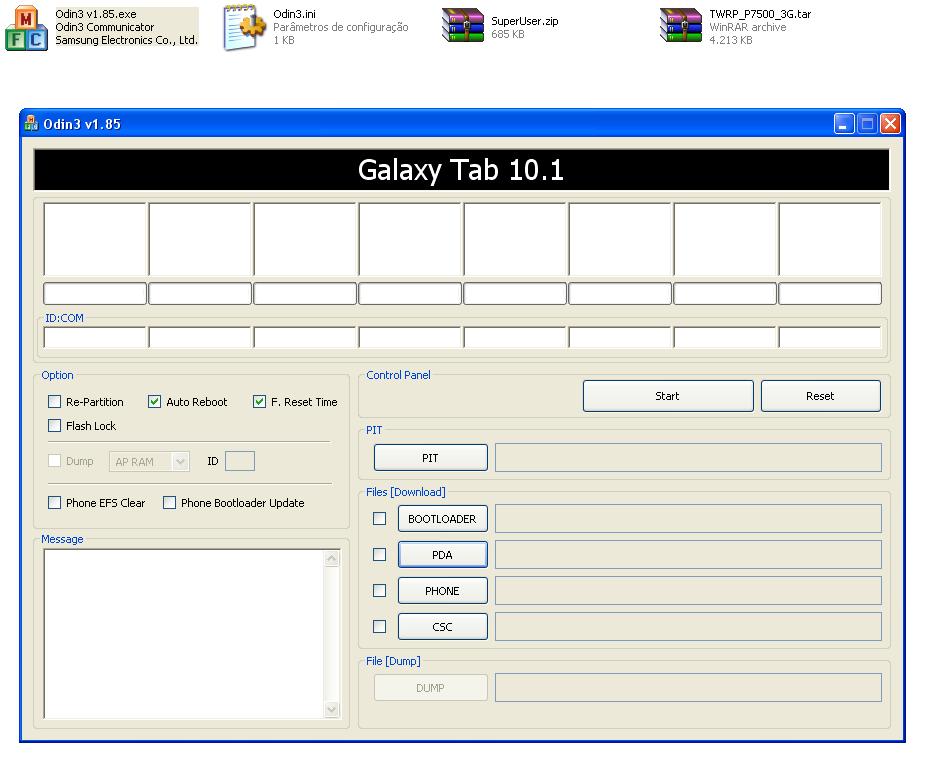Select the SuperUser.zip archive icon

(x=463, y=25)
